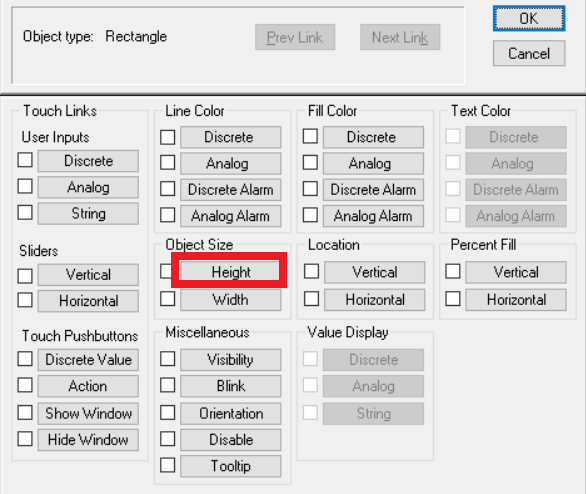The image size is (586, 494).
Task: Check the Blink checkbox
Action: coord(167,385)
